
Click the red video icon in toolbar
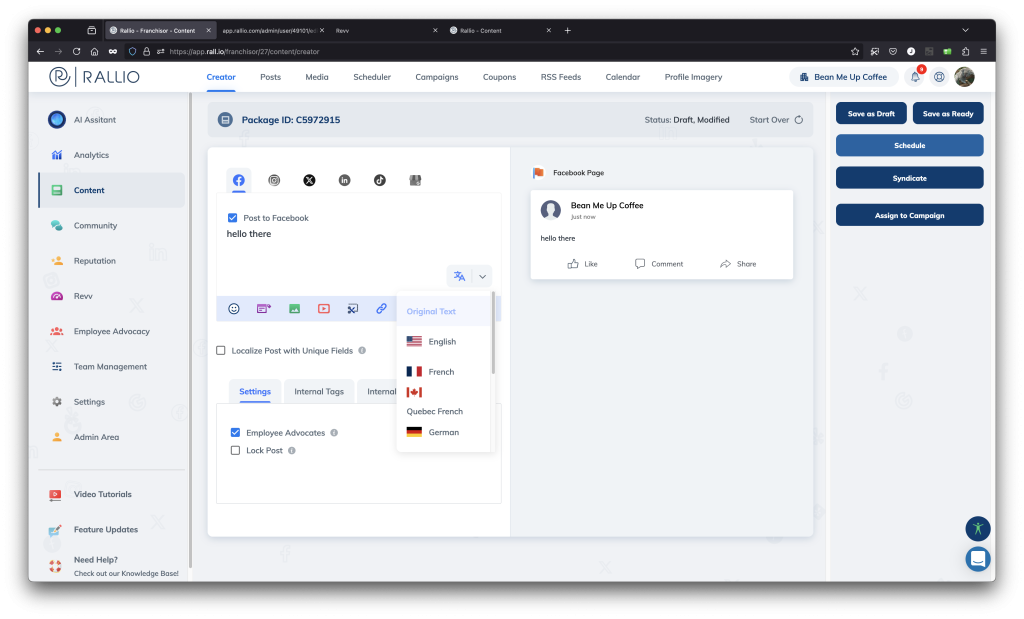click(324, 309)
